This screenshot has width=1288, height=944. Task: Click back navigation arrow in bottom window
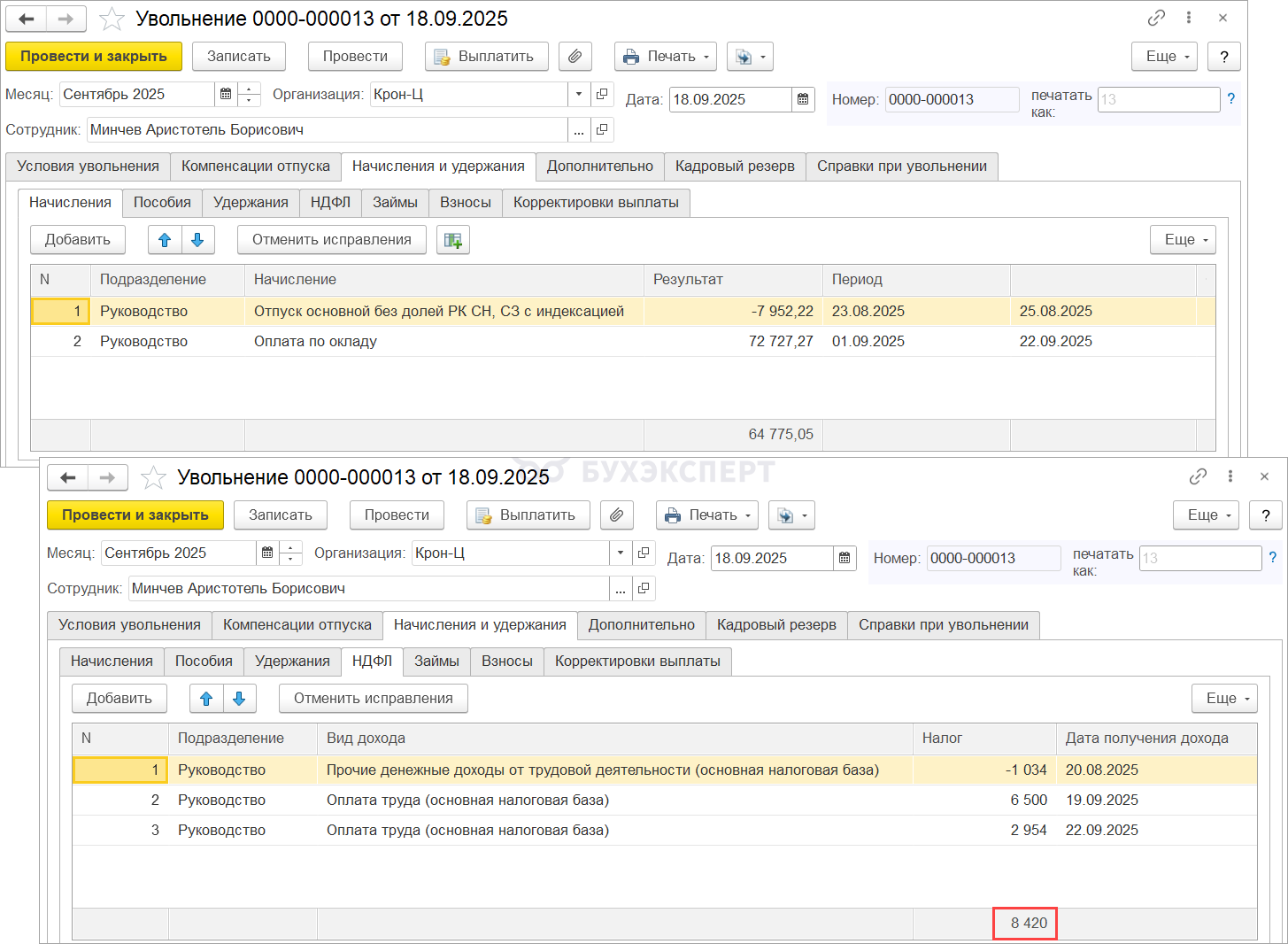coord(68,477)
